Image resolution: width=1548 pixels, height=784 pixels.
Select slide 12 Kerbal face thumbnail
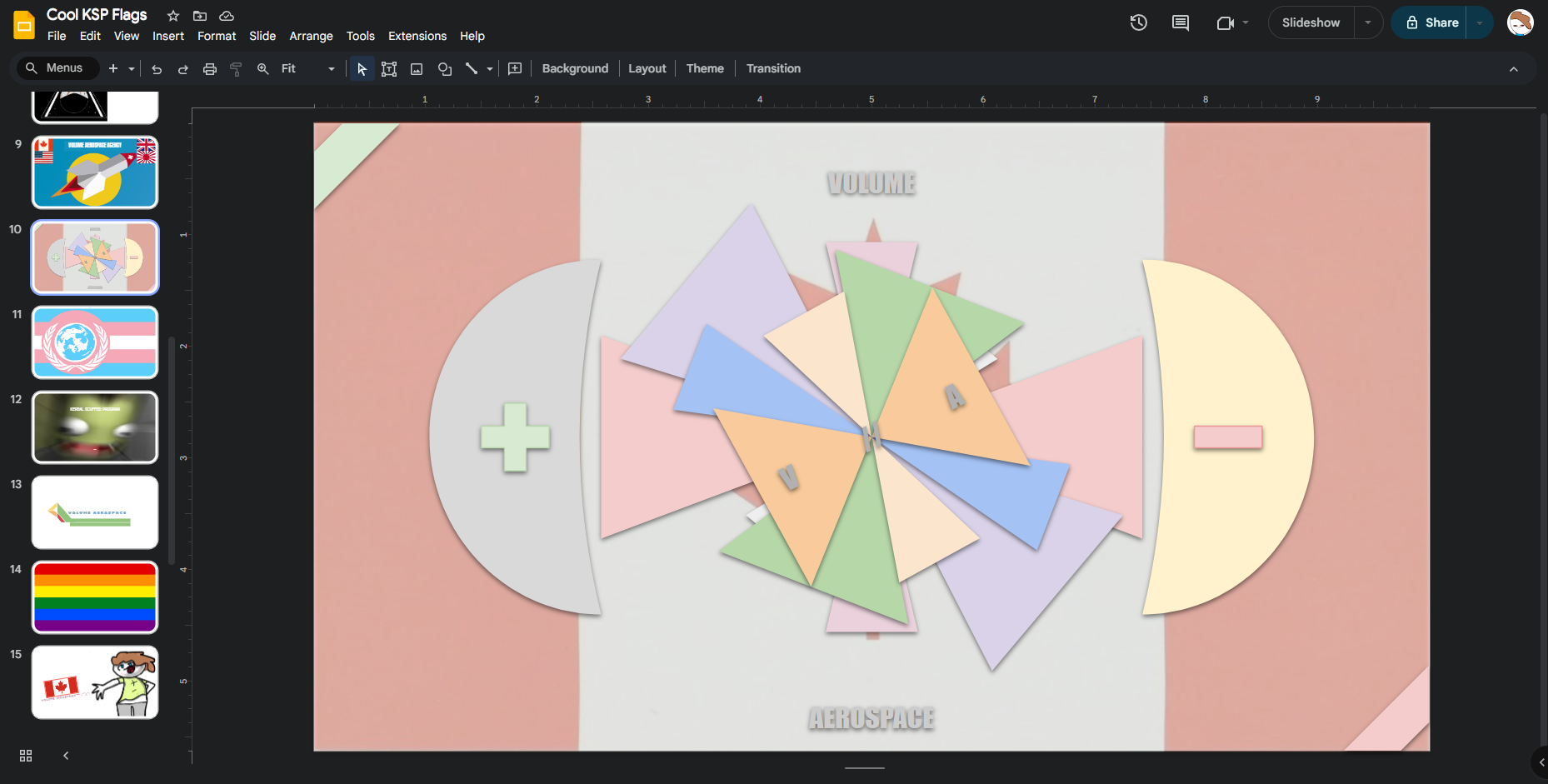pyautogui.click(x=95, y=427)
